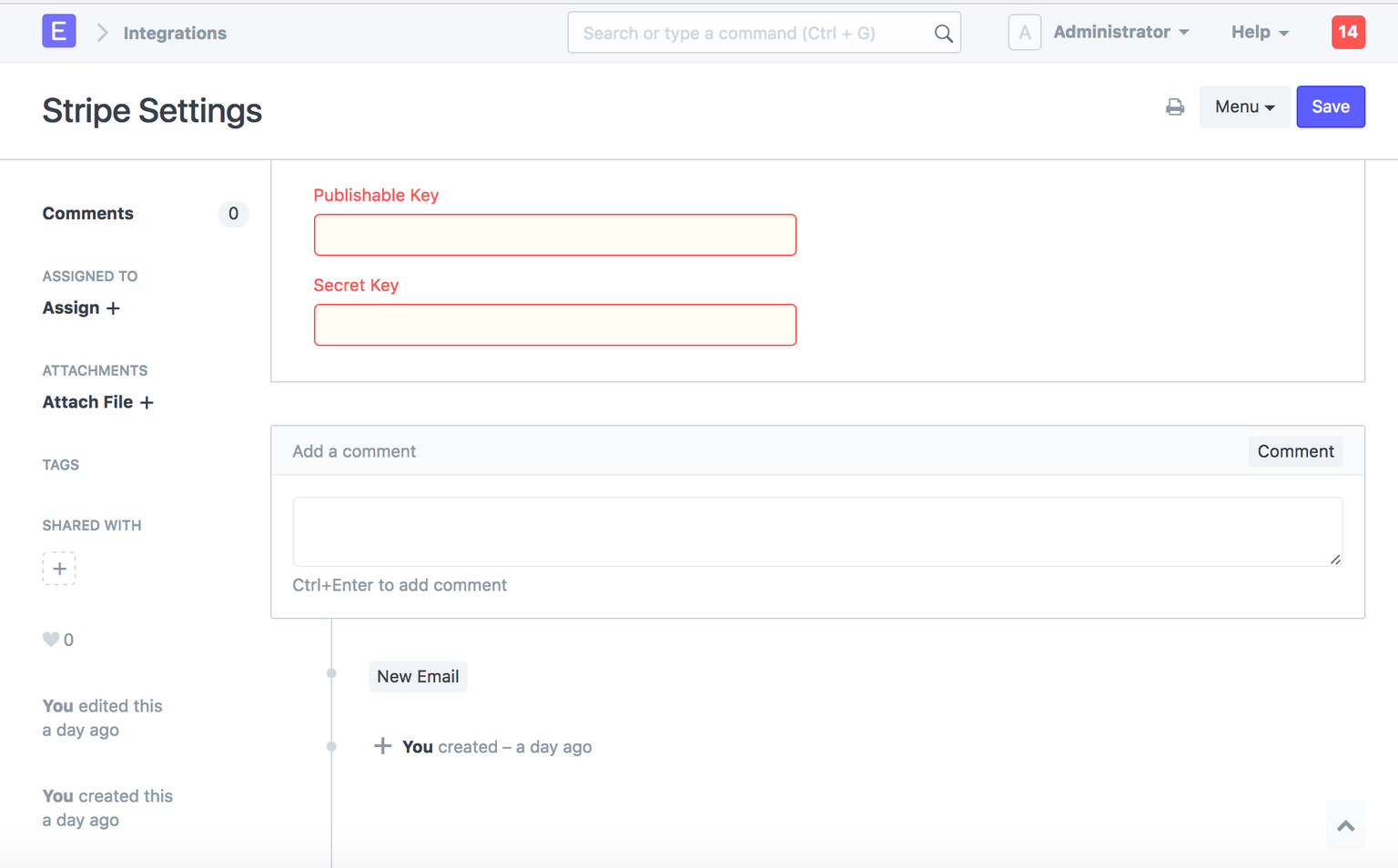Open the Menu dropdown
This screenshot has width=1398, height=868.
coord(1243,106)
